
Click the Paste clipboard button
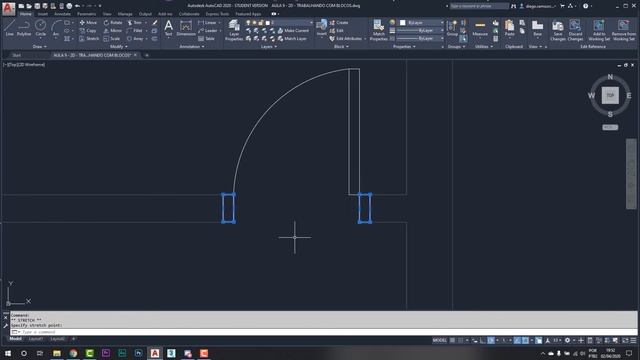[509, 28]
